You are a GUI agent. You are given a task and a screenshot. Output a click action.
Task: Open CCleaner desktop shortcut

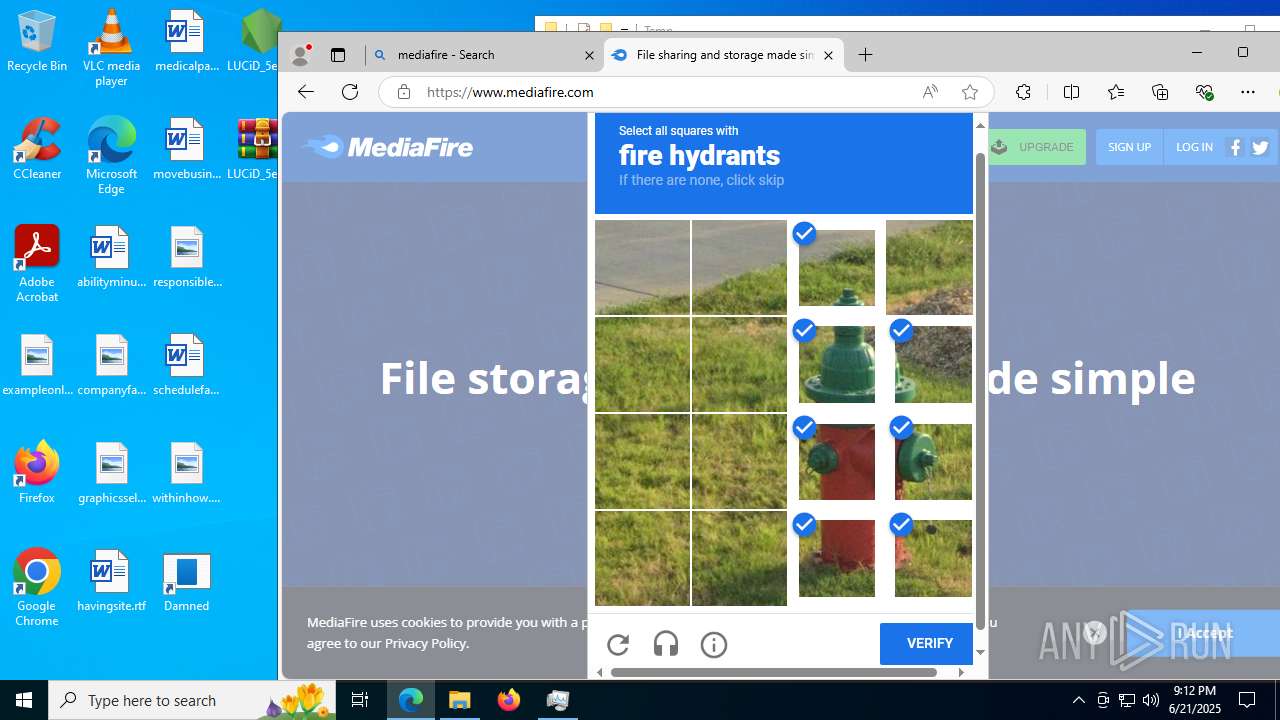[37, 148]
